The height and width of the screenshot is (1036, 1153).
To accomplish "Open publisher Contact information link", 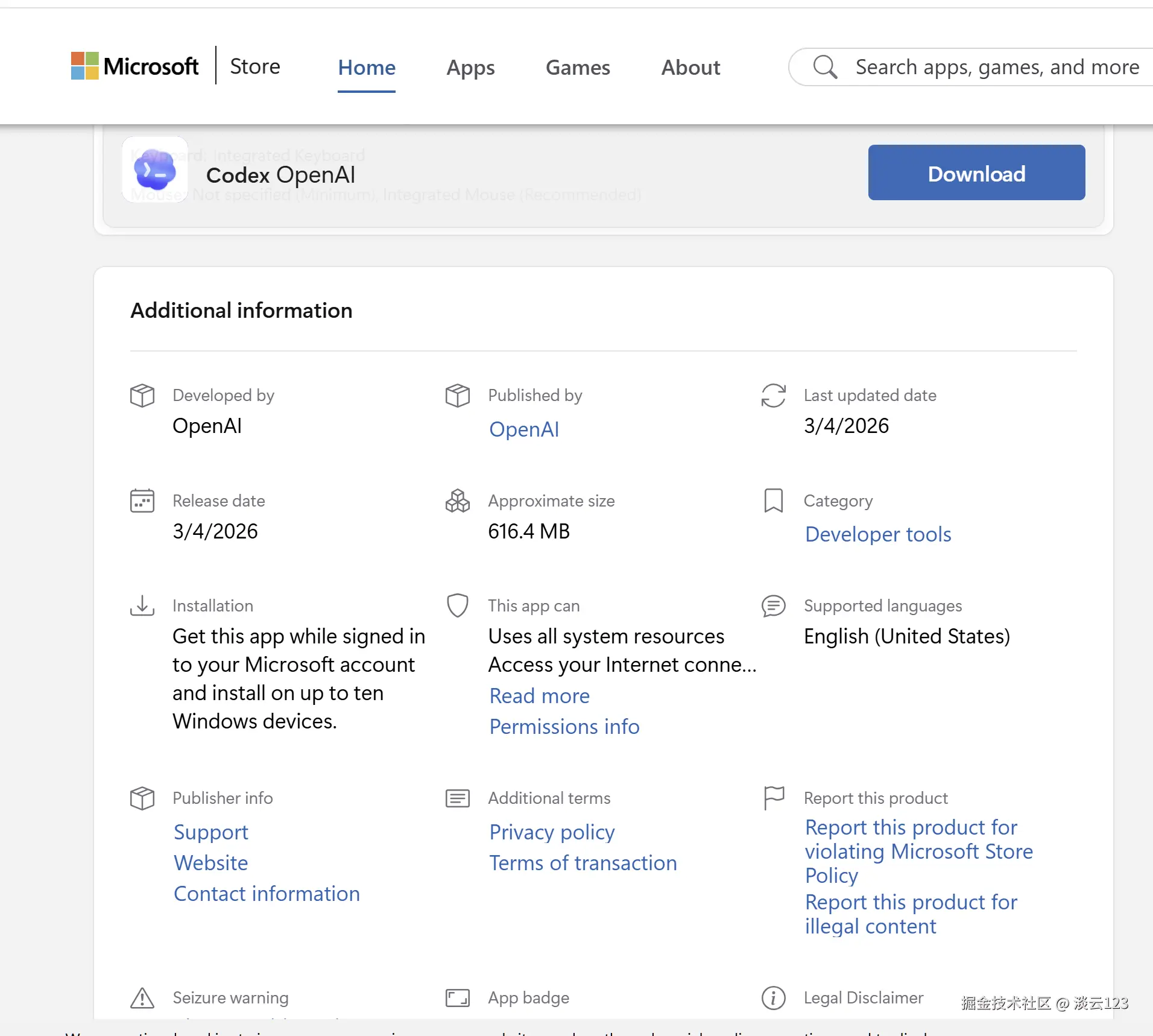I will tap(267, 894).
